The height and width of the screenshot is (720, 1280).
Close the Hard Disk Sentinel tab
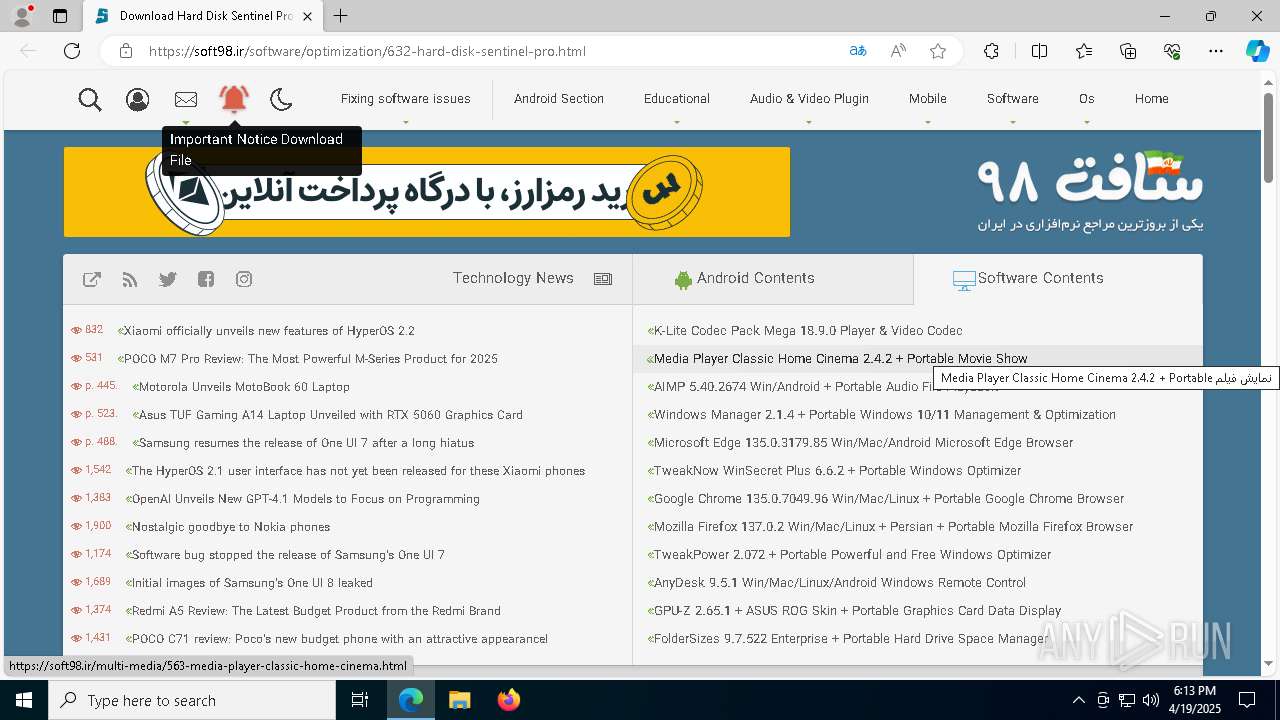(307, 16)
